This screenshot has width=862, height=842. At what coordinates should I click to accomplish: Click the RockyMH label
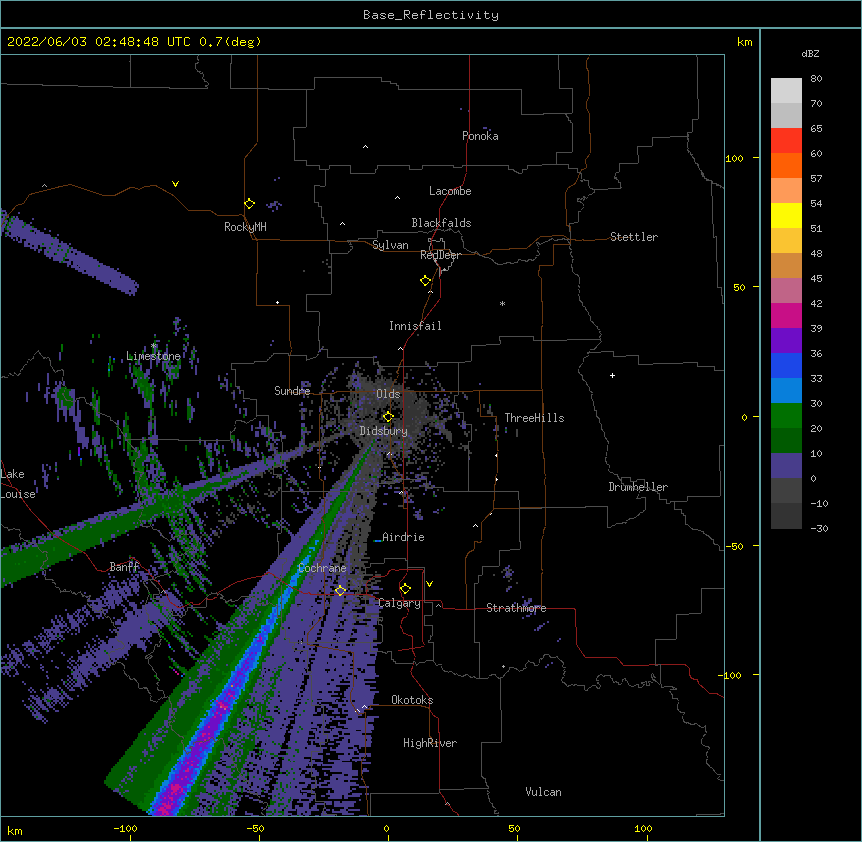click(x=245, y=227)
